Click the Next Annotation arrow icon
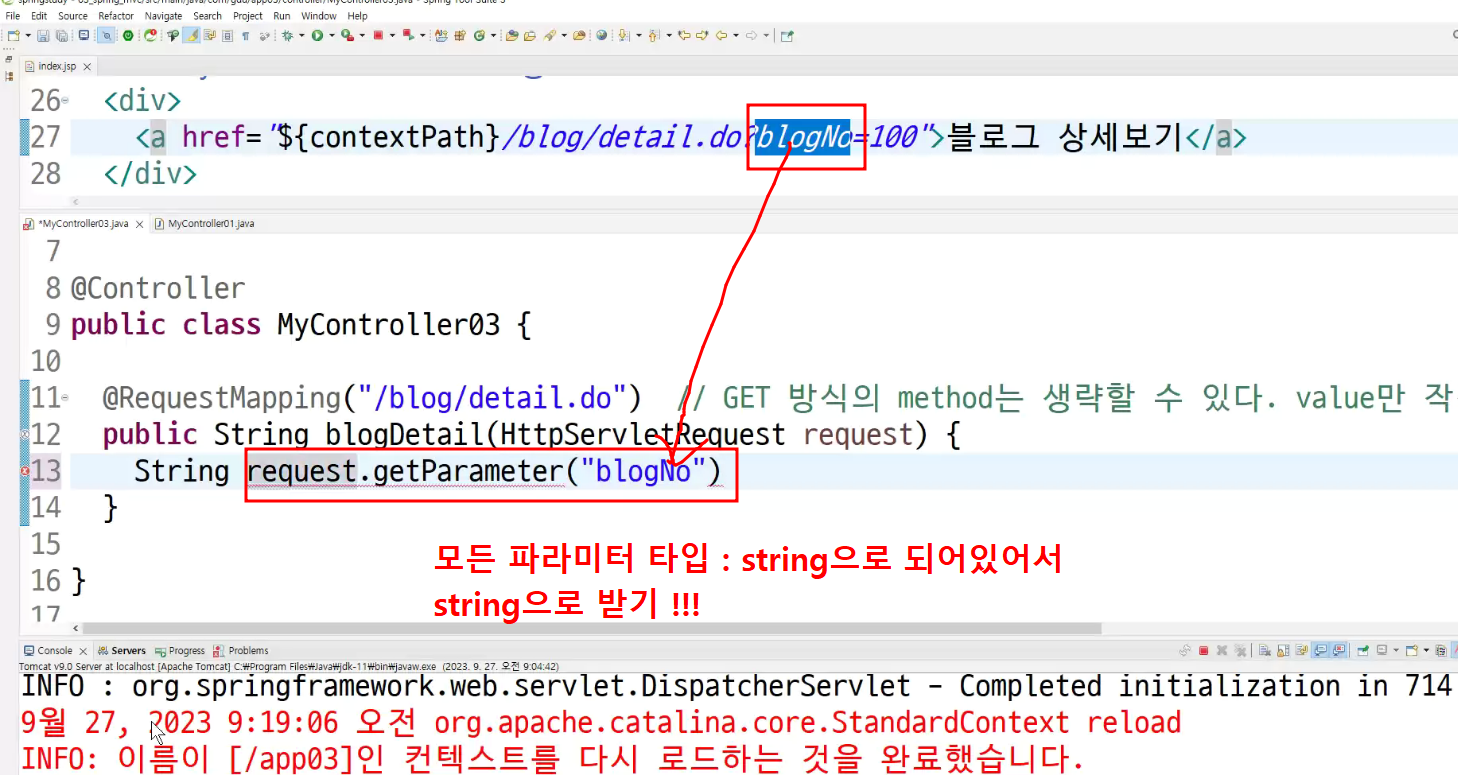Viewport: 1458px width, 775px height. pos(623,35)
